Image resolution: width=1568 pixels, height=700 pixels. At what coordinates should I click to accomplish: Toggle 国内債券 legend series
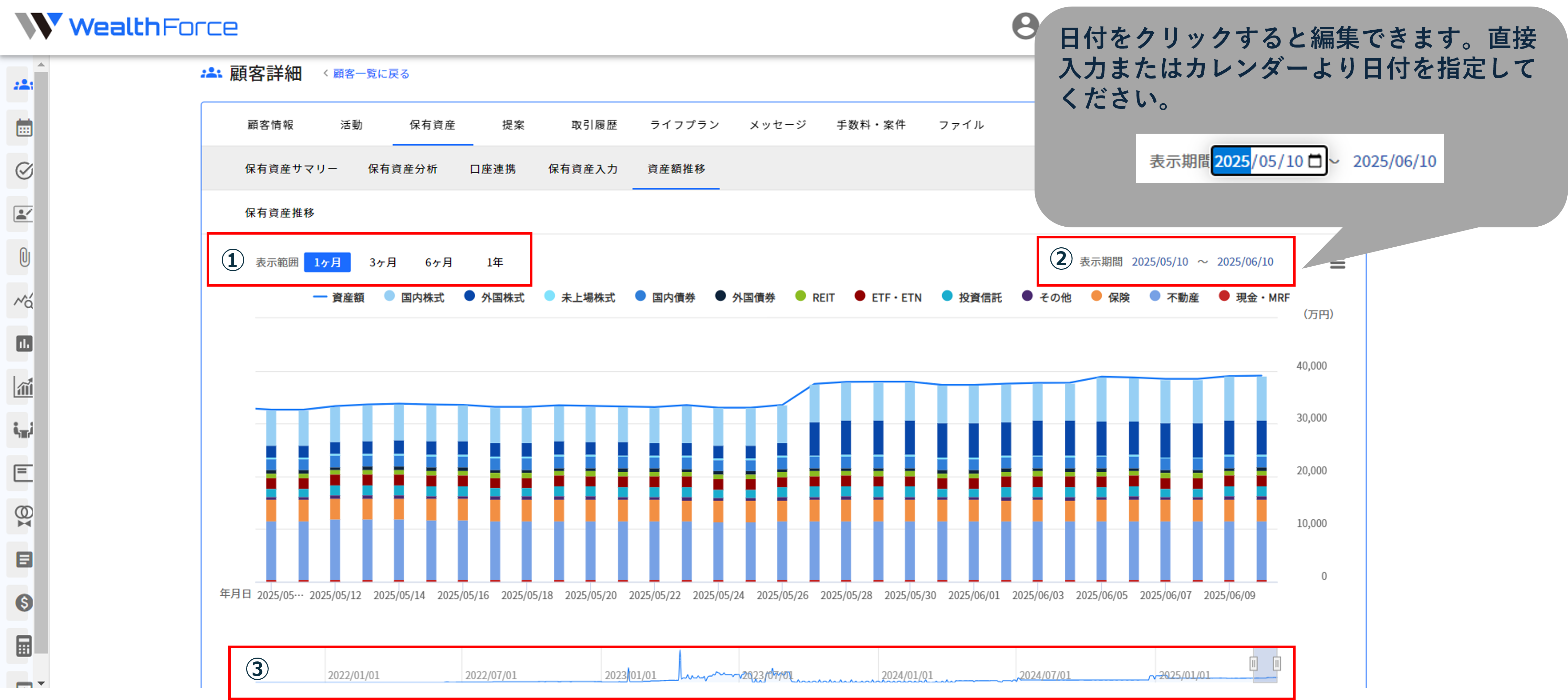[665, 297]
